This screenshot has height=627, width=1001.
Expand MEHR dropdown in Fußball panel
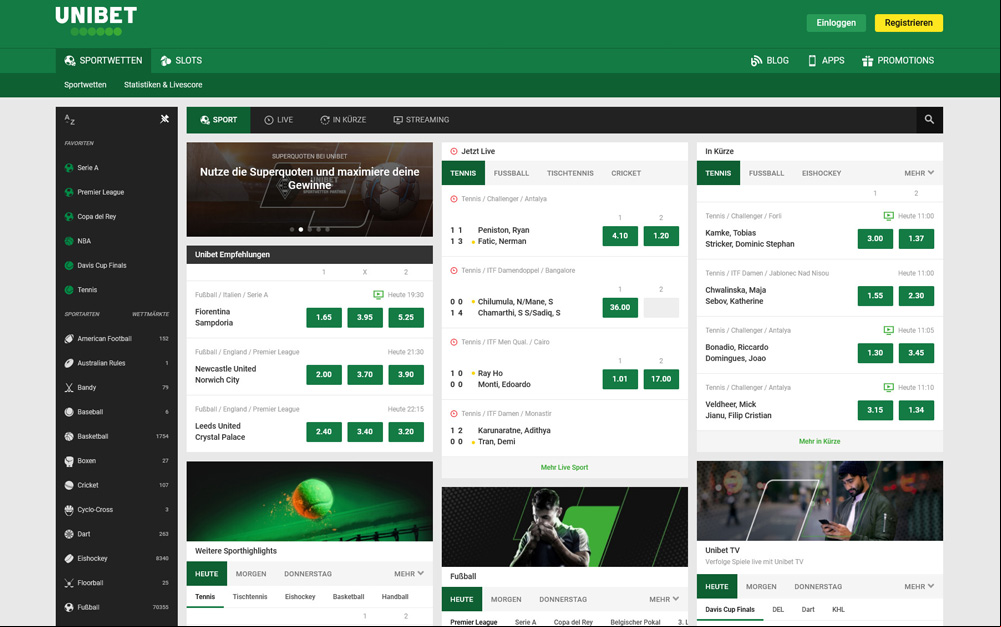pos(664,600)
